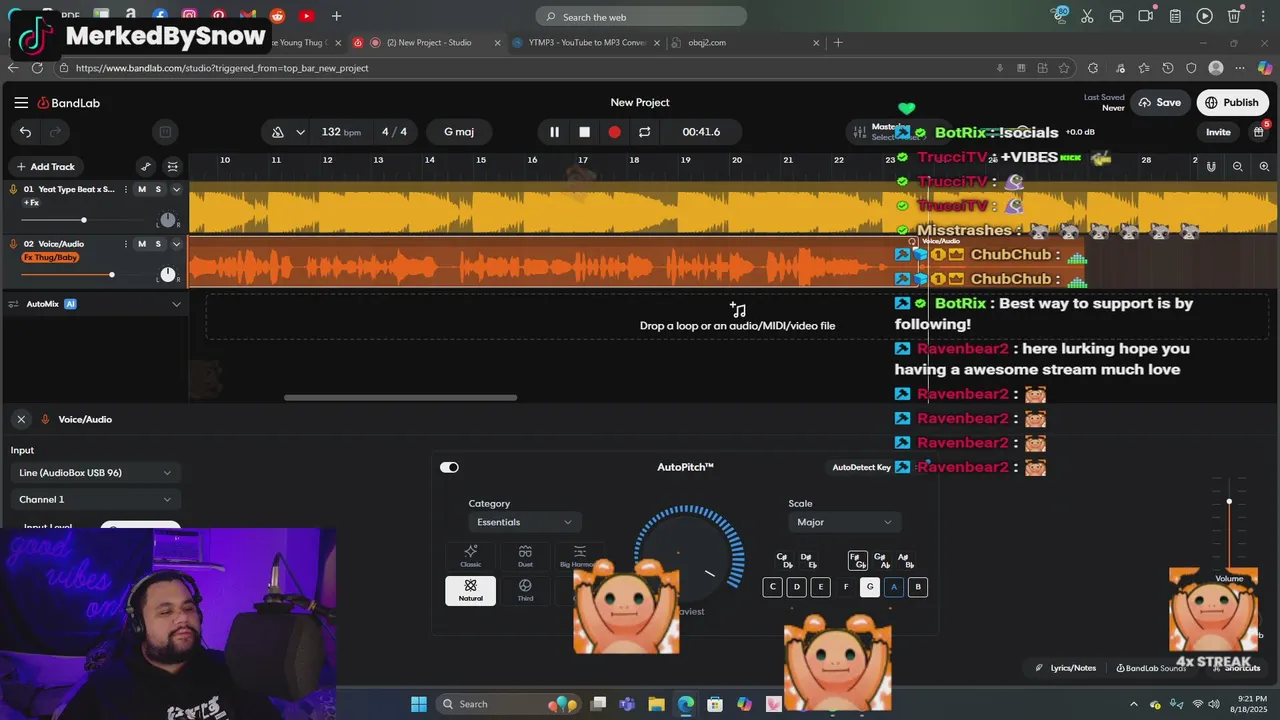
Task: Click the BandLab logo
Action: (69, 103)
